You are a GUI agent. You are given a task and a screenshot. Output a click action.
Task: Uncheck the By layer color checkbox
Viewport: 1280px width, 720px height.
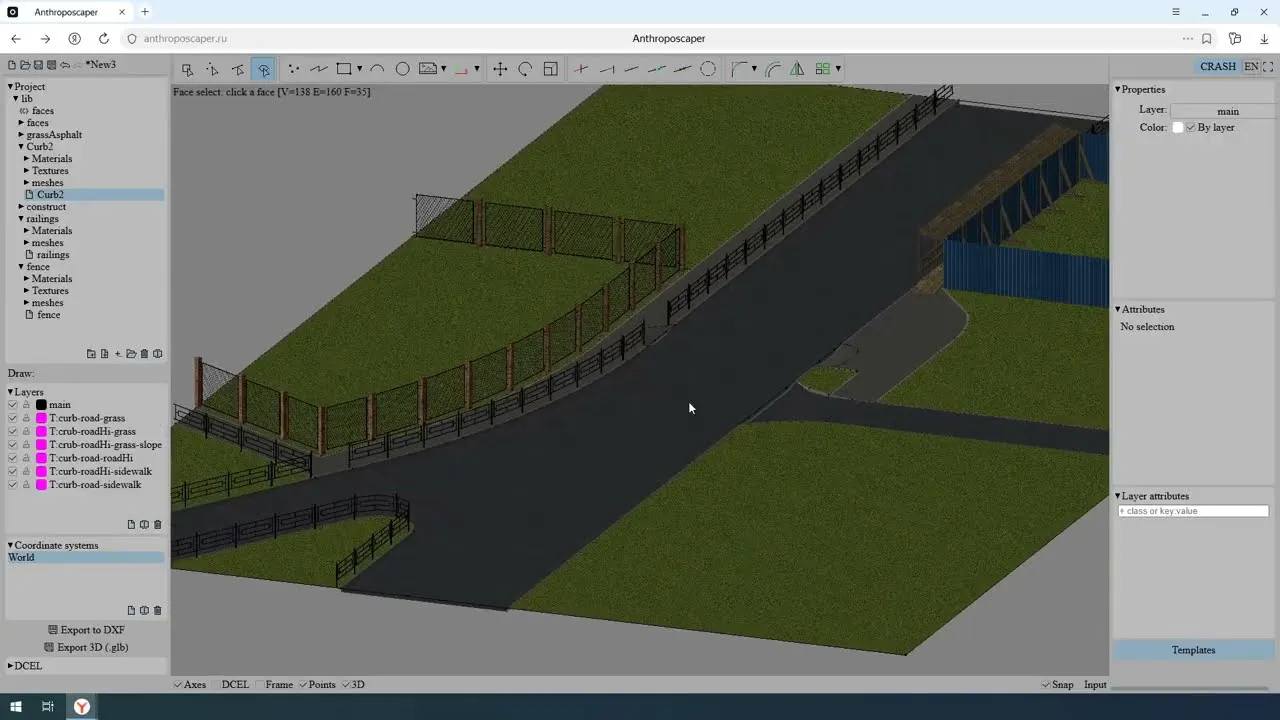tap(1191, 128)
